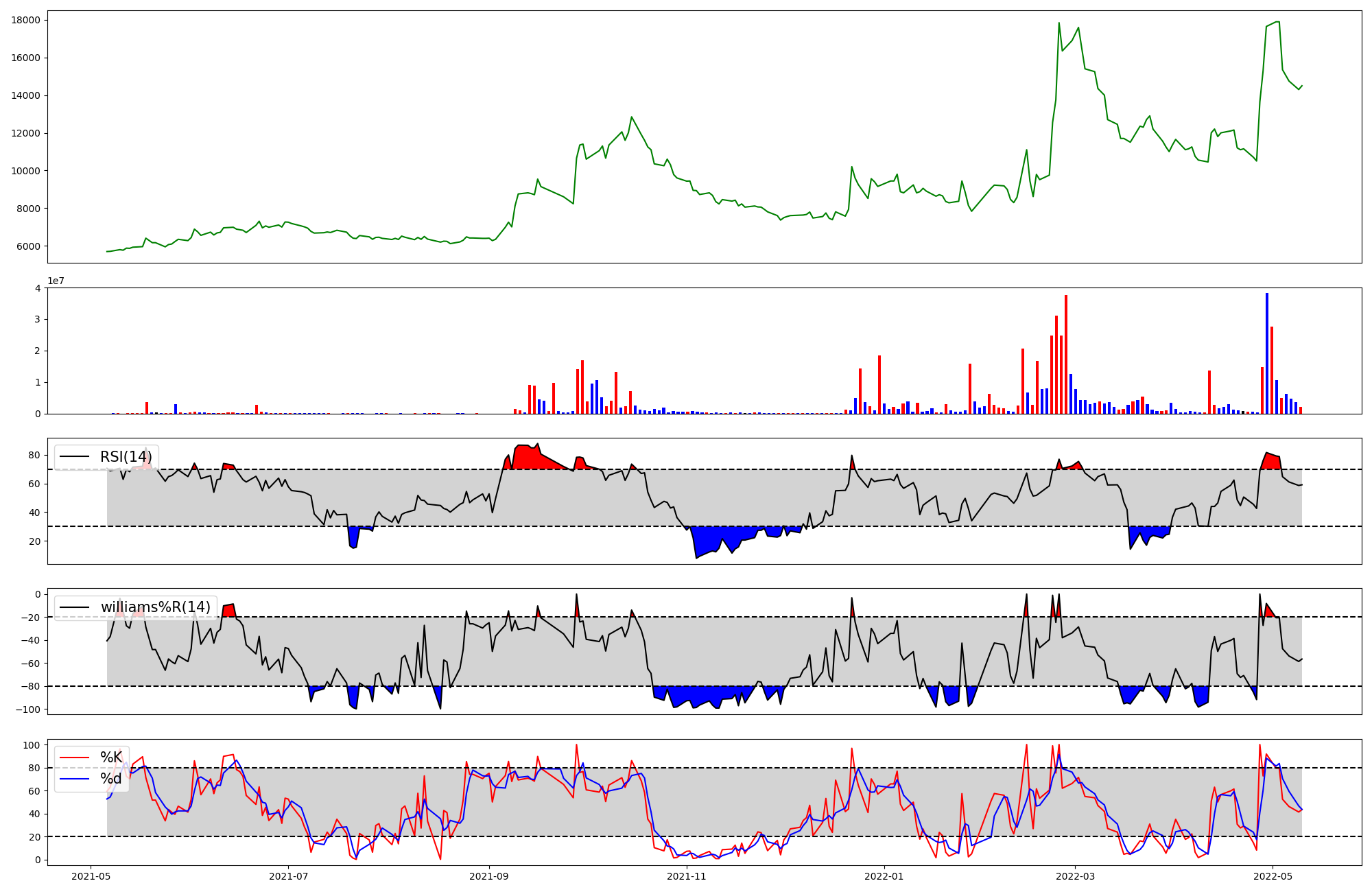This screenshot has width=1372, height=892.
Task: Click the 2022-05 date axis label
Action: tap(1273, 876)
